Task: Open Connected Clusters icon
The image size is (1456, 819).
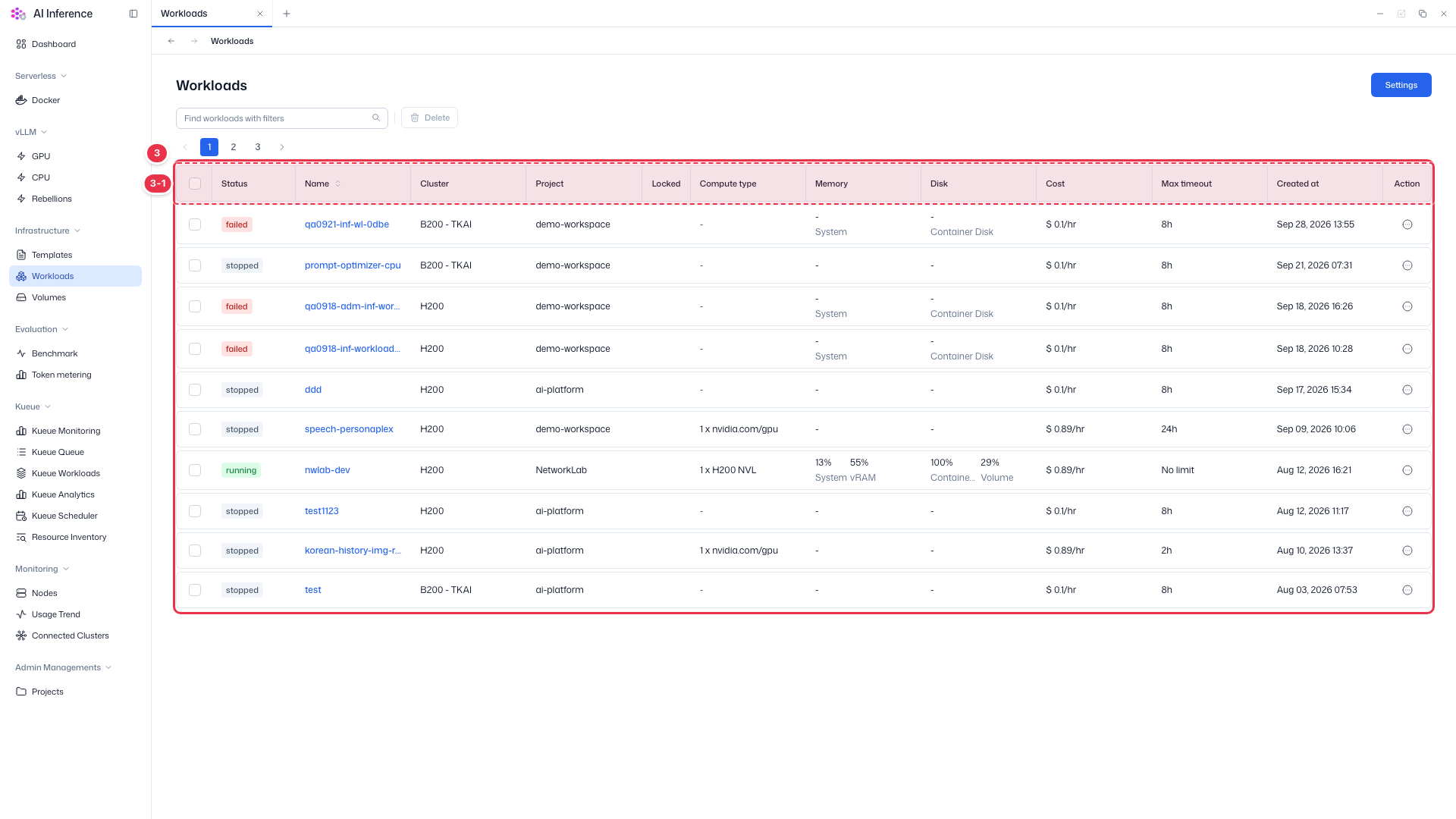Action: [x=21, y=635]
